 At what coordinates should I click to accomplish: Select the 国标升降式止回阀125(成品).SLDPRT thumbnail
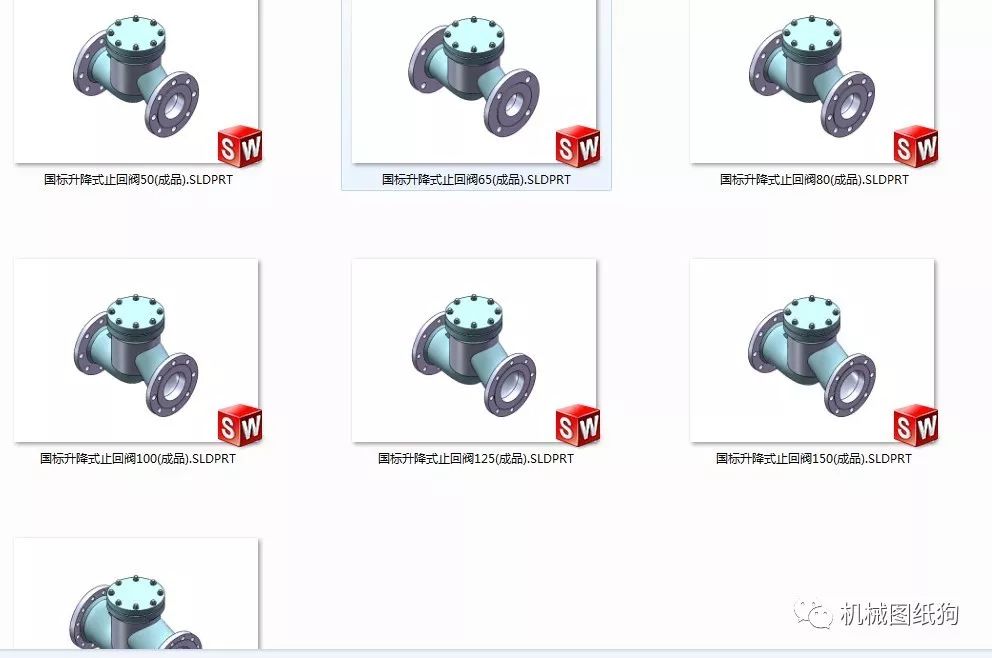474,350
